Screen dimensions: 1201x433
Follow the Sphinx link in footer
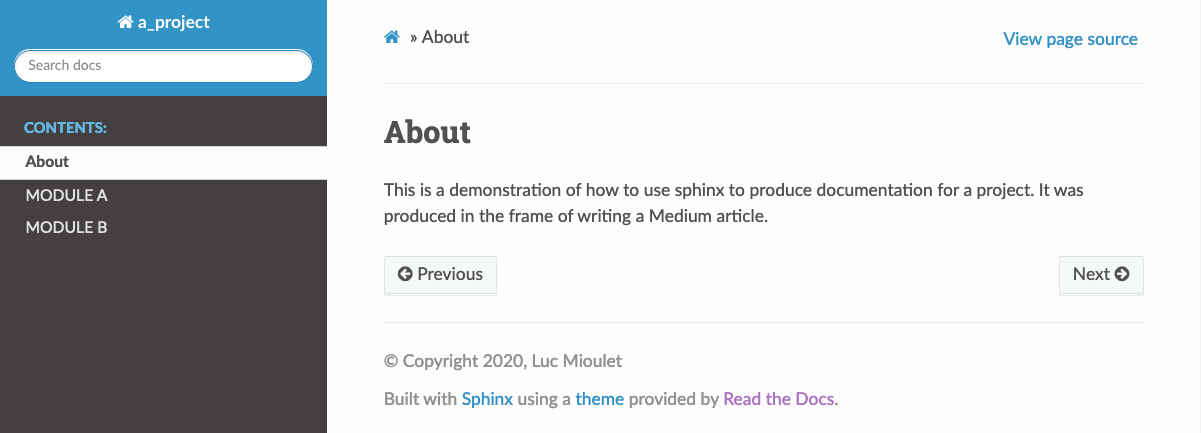click(487, 399)
